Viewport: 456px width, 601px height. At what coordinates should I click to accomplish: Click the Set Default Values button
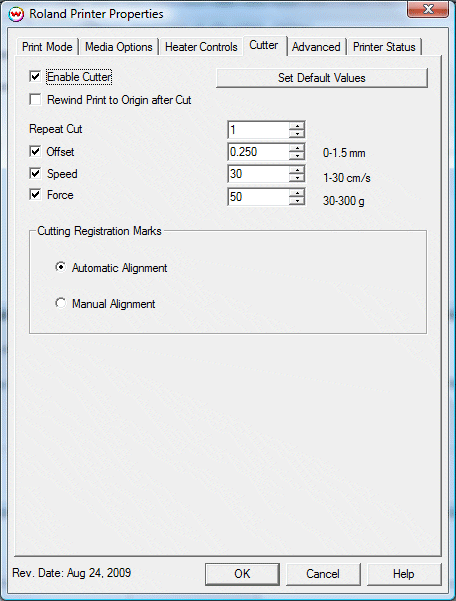pyautogui.click(x=321, y=78)
